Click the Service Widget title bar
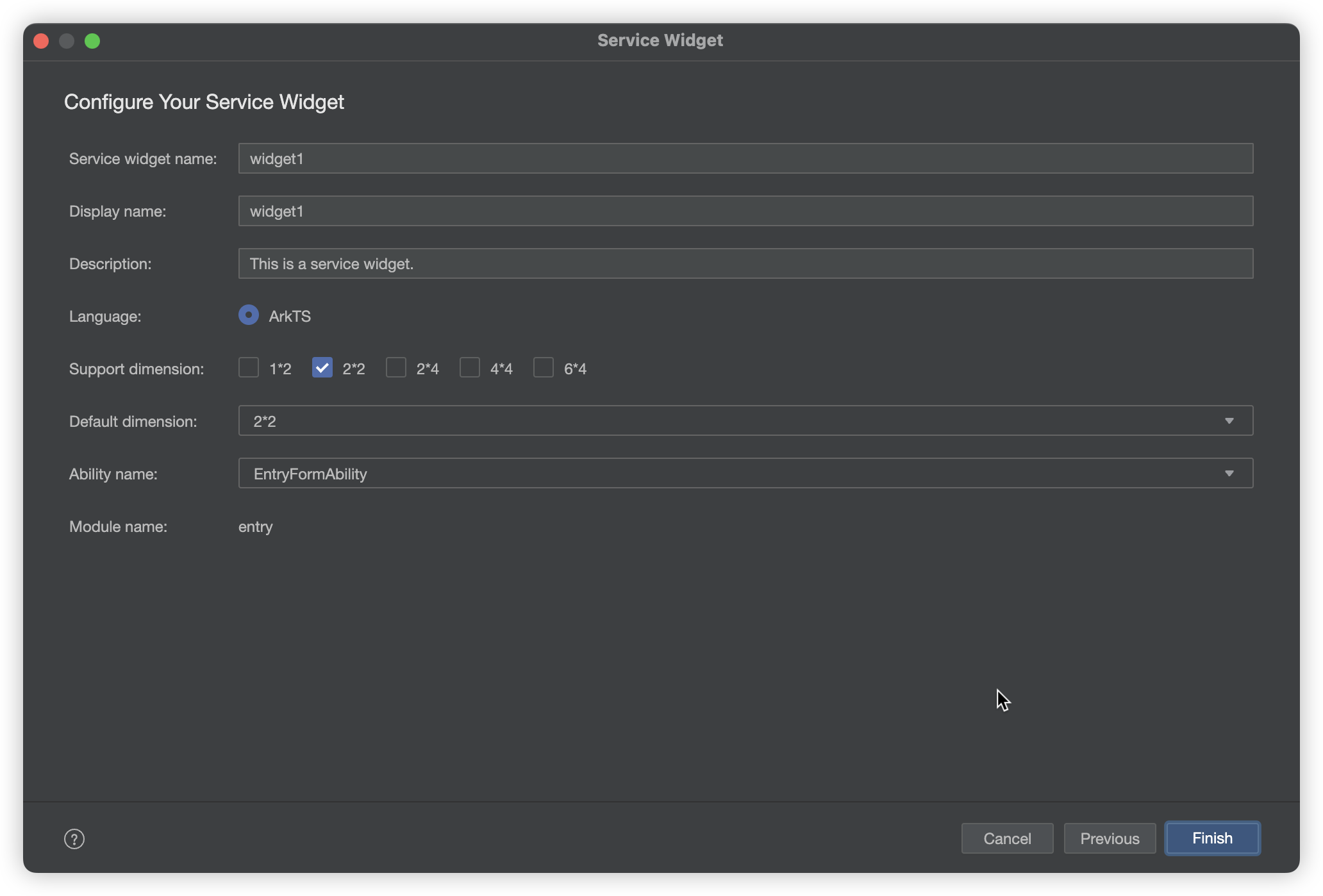 coord(660,40)
